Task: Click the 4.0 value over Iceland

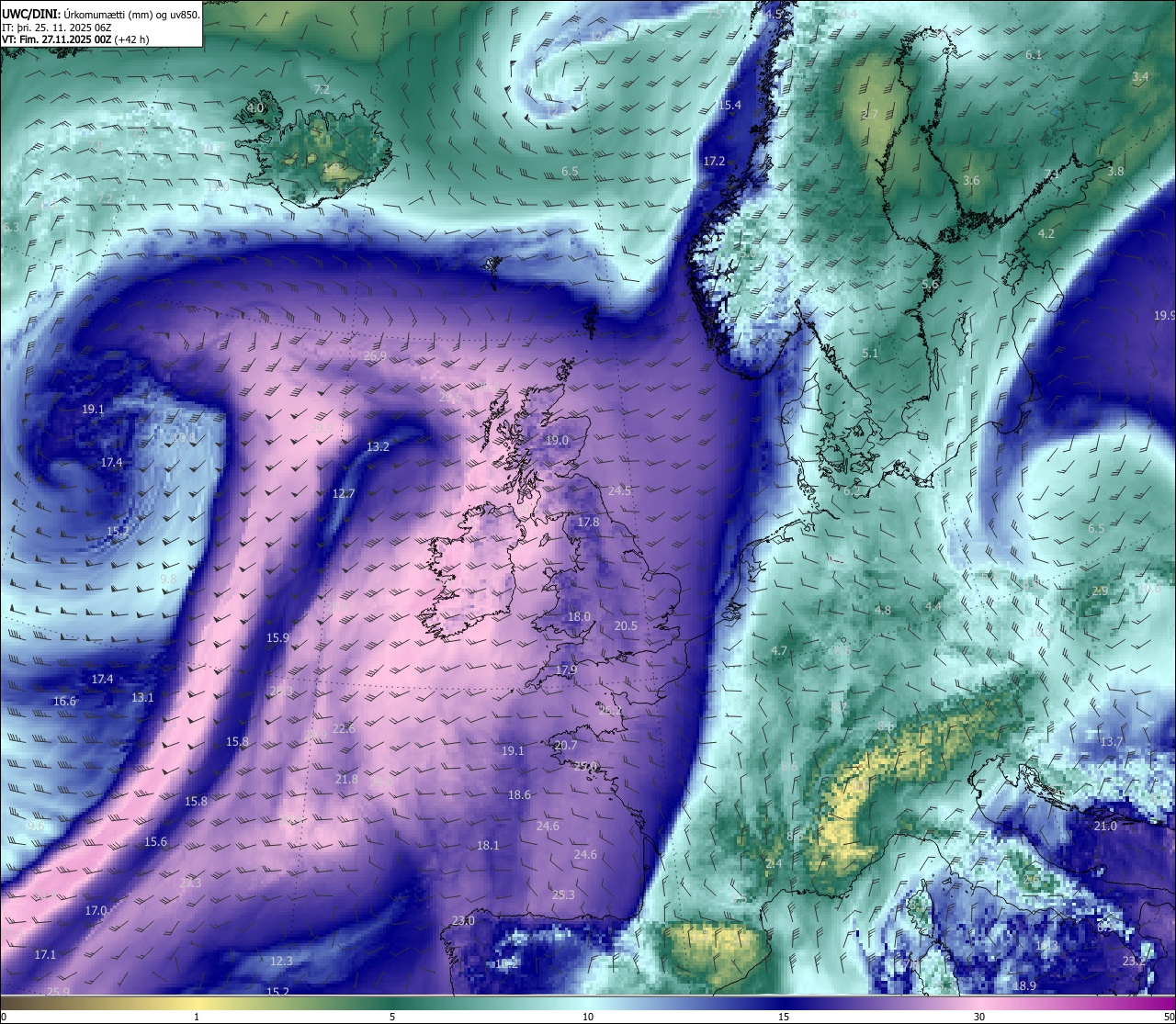Action: pyautogui.click(x=255, y=107)
